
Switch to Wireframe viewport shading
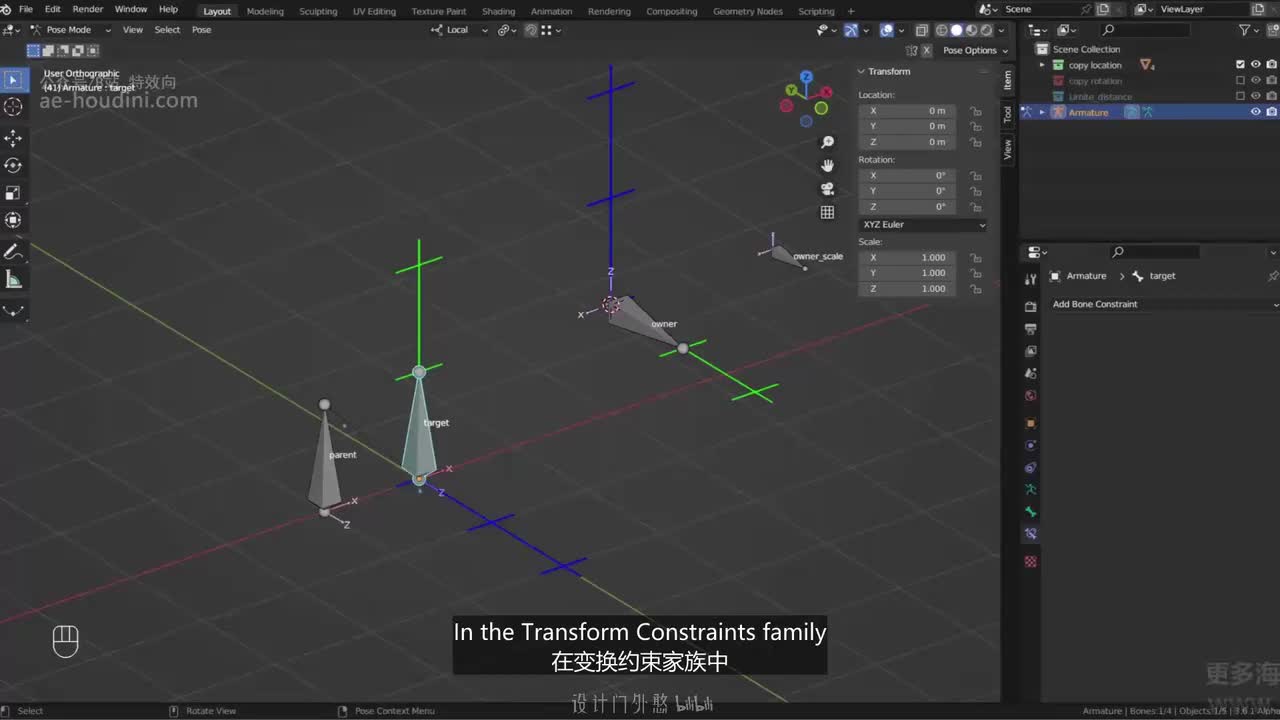coord(941,30)
